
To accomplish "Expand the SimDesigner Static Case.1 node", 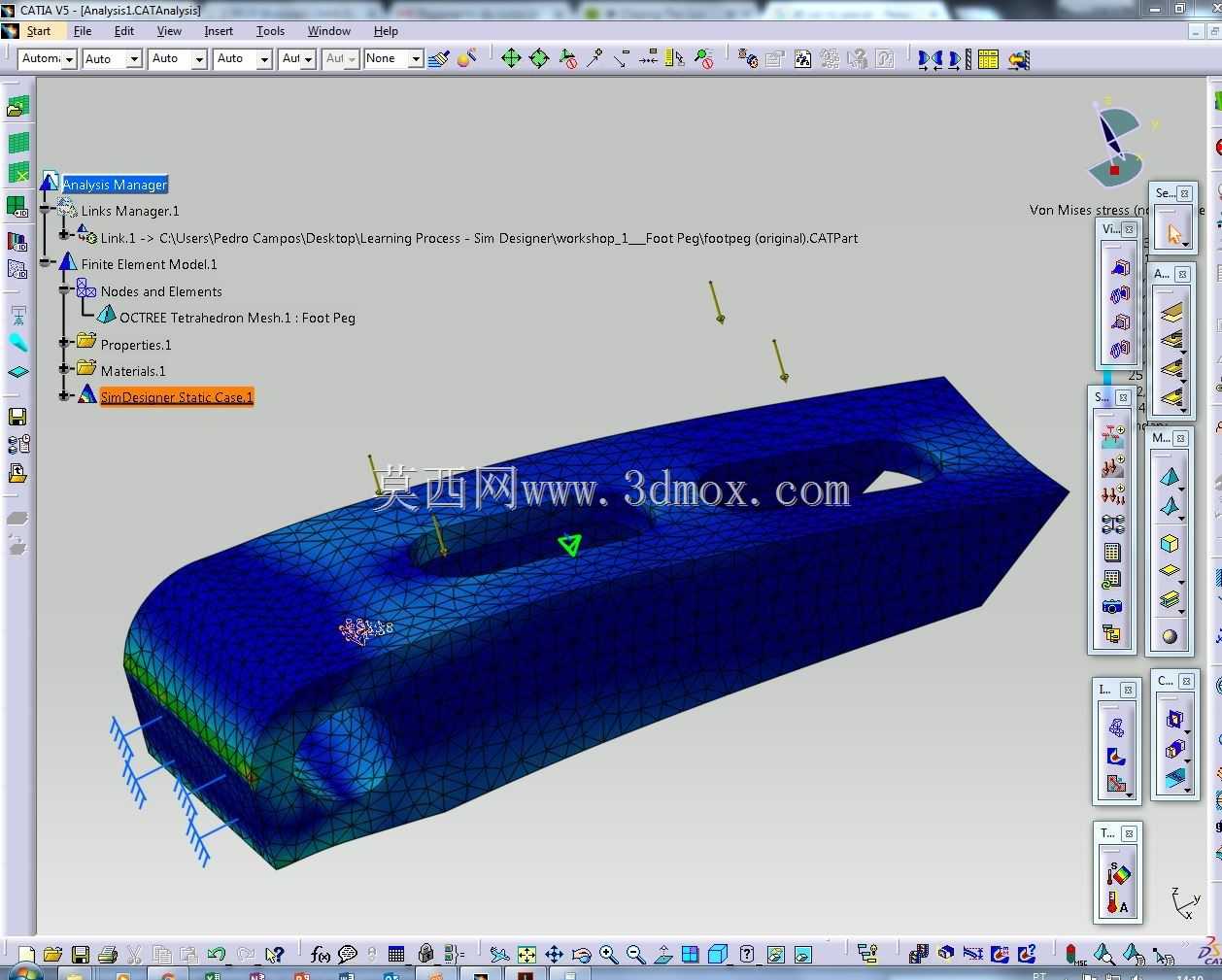I will coord(65,395).
